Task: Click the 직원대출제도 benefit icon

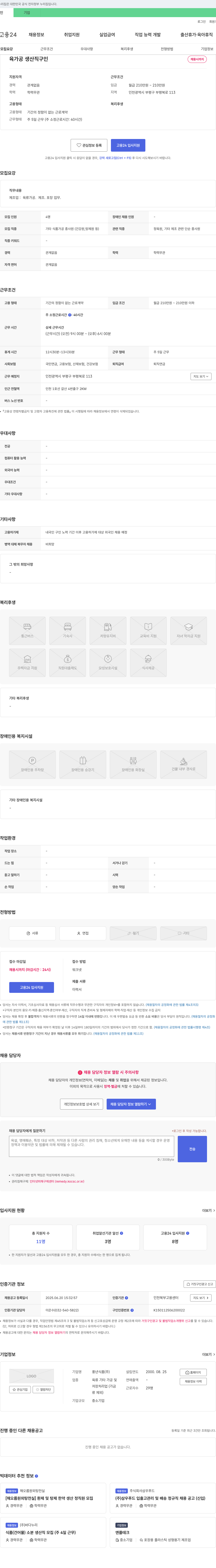Action: tap(67, 663)
